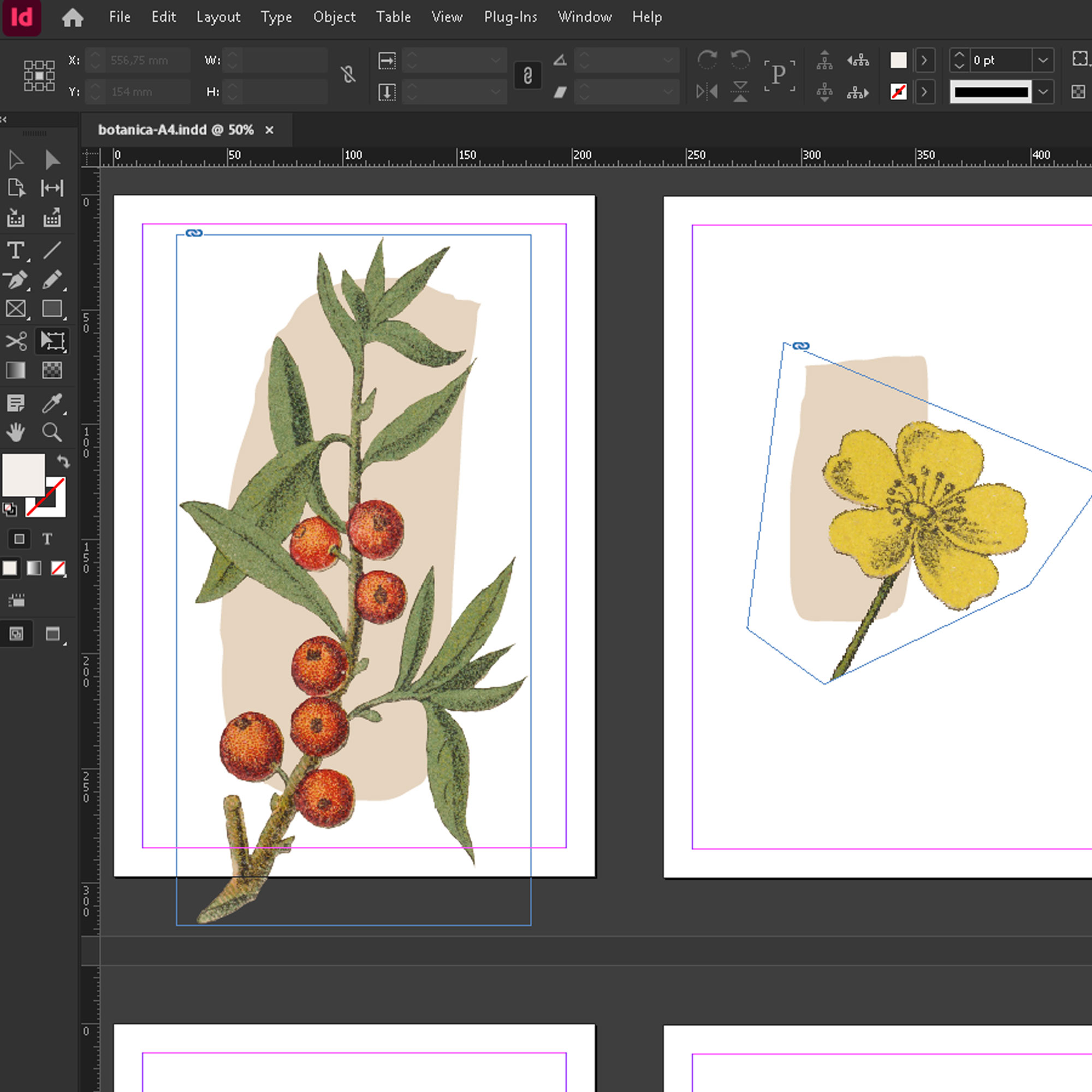This screenshot has width=1092, height=1092.
Task: Select the Zoom tool
Action: point(52,432)
